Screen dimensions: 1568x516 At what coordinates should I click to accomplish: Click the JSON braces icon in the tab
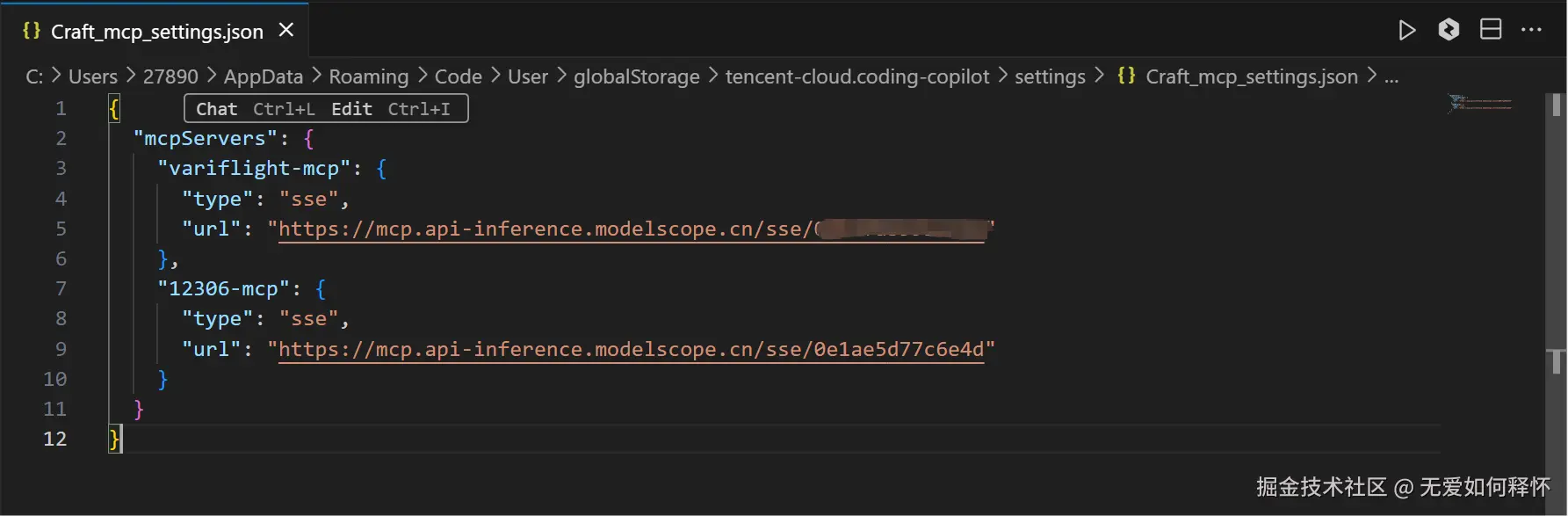tap(32, 31)
